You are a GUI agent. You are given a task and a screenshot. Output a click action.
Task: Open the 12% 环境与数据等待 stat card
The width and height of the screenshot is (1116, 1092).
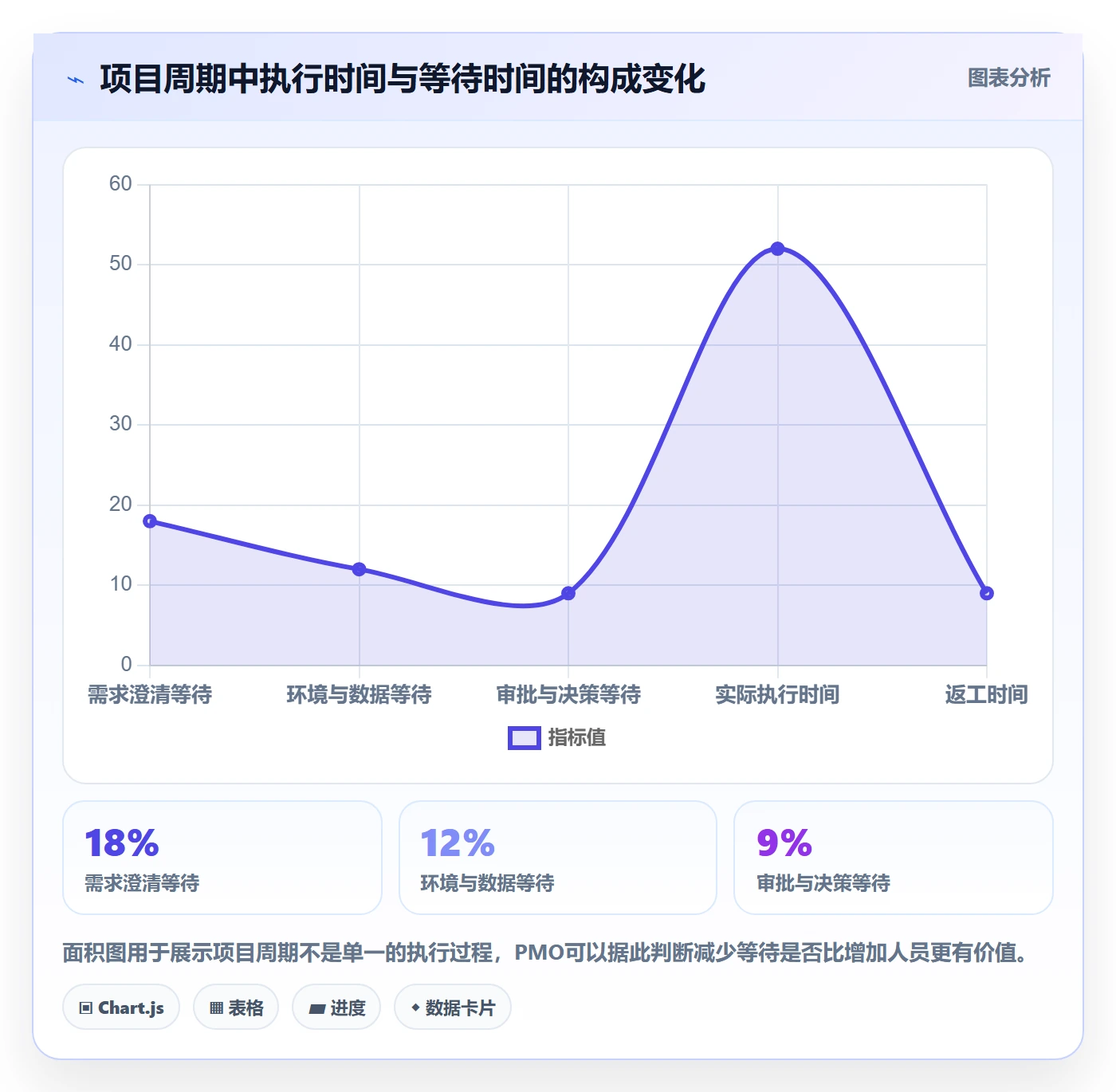[x=558, y=858]
